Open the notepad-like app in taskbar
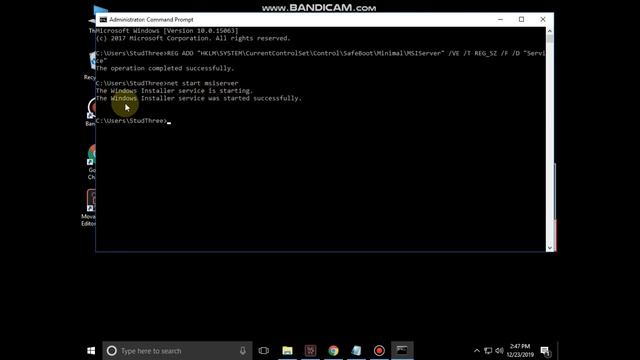 [x=356, y=351]
